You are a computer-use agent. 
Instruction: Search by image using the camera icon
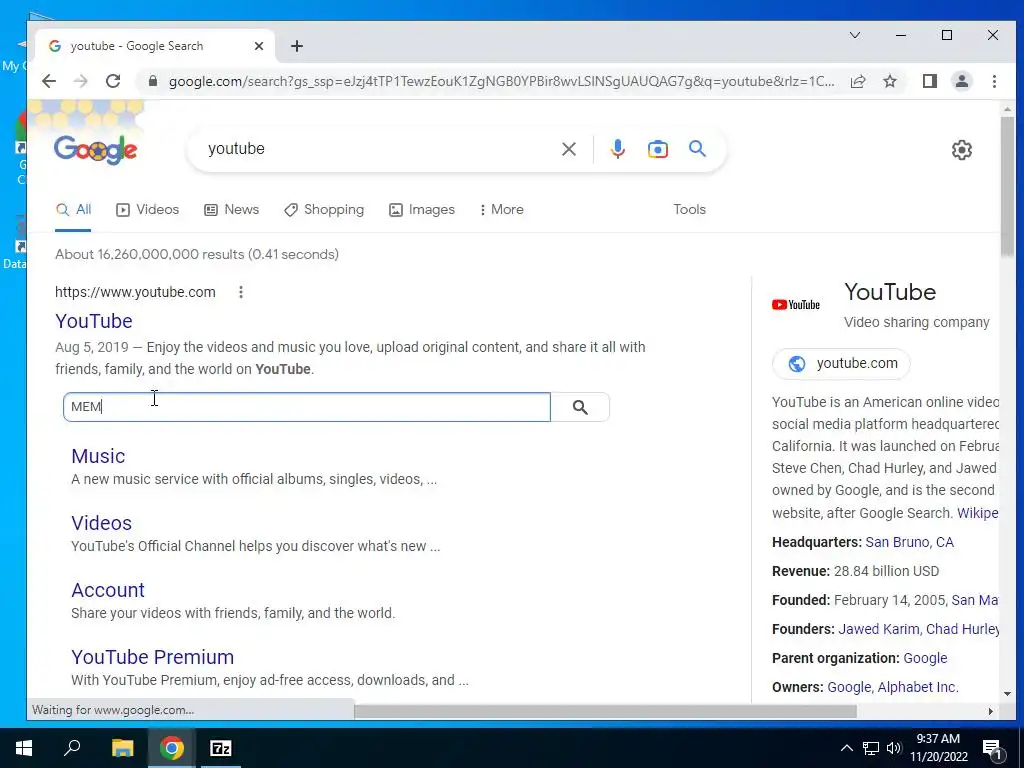(x=658, y=149)
